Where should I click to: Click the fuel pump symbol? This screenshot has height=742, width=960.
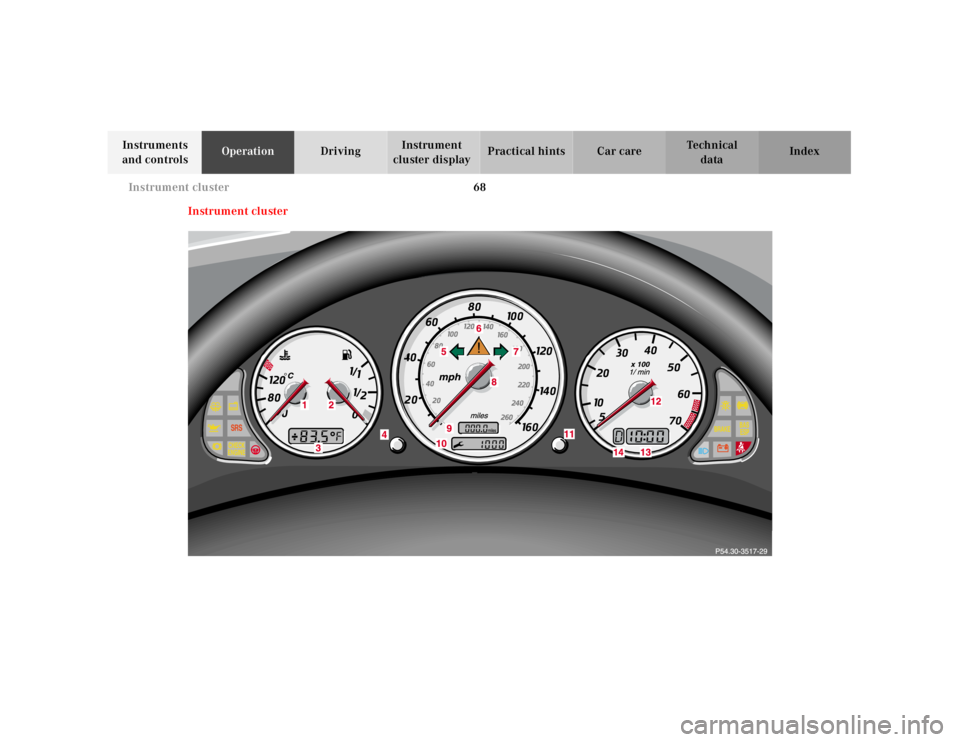[347, 354]
